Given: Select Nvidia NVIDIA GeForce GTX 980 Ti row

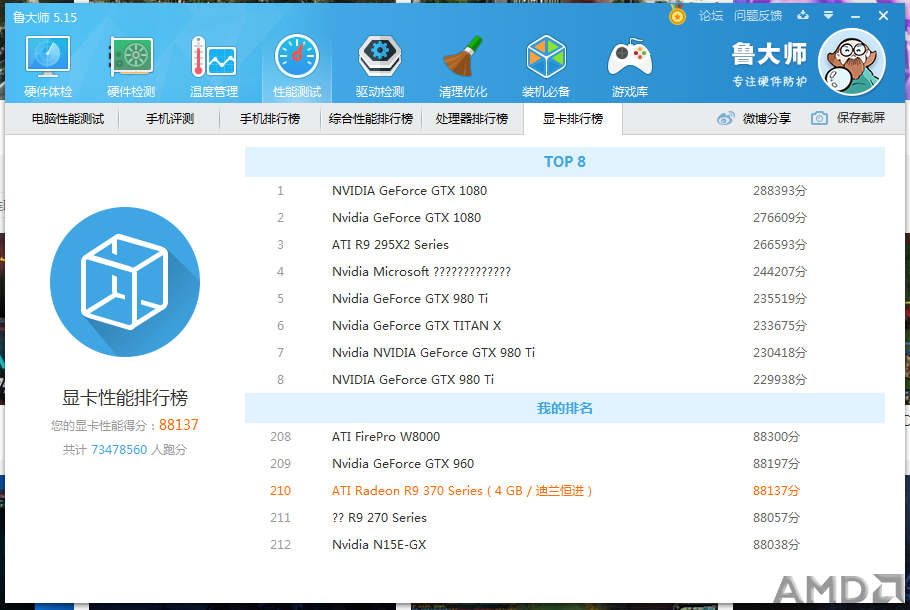Looking at the screenshot, I should [565, 352].
